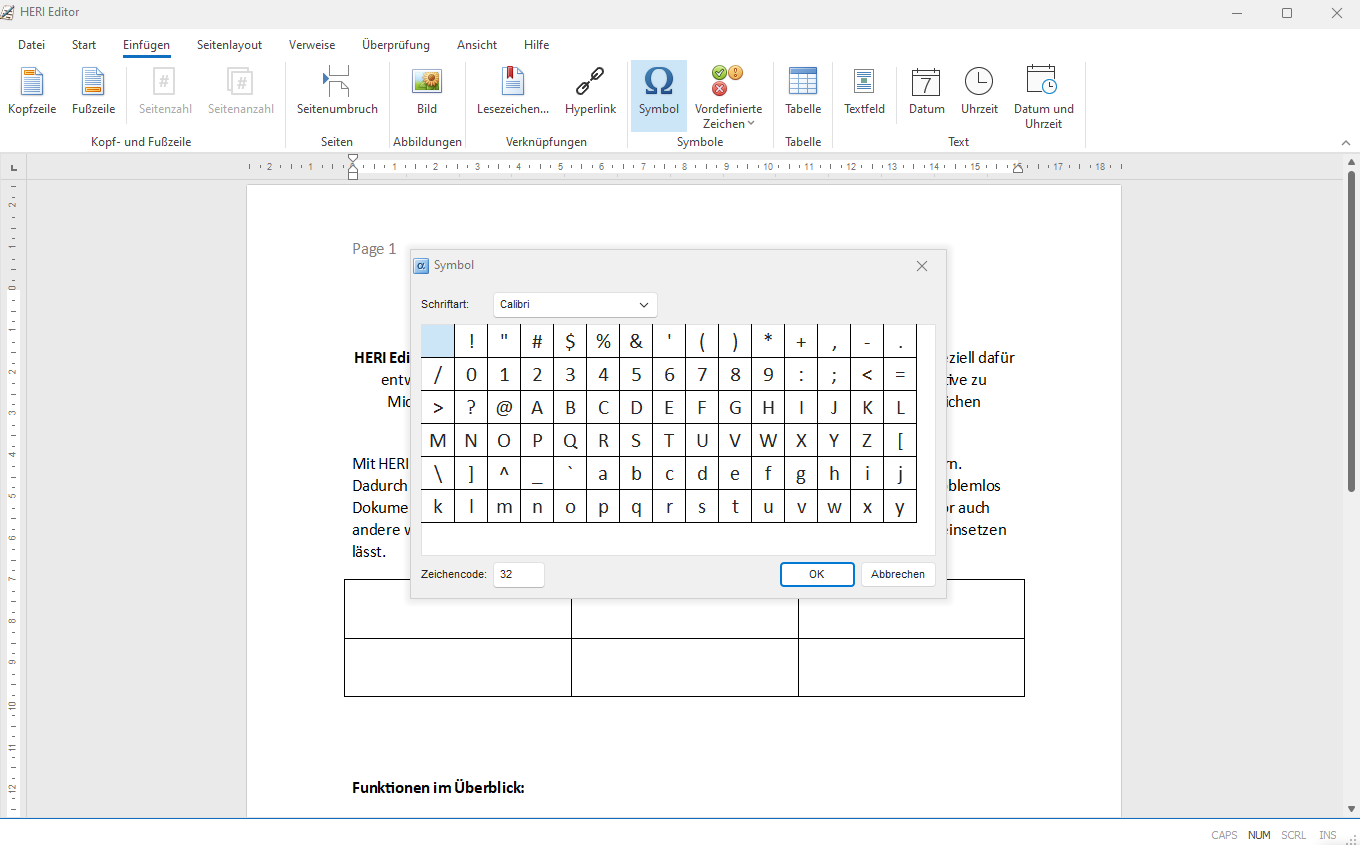Select the Einfügen tab
Screen dimensions: 1360x845
146,45
